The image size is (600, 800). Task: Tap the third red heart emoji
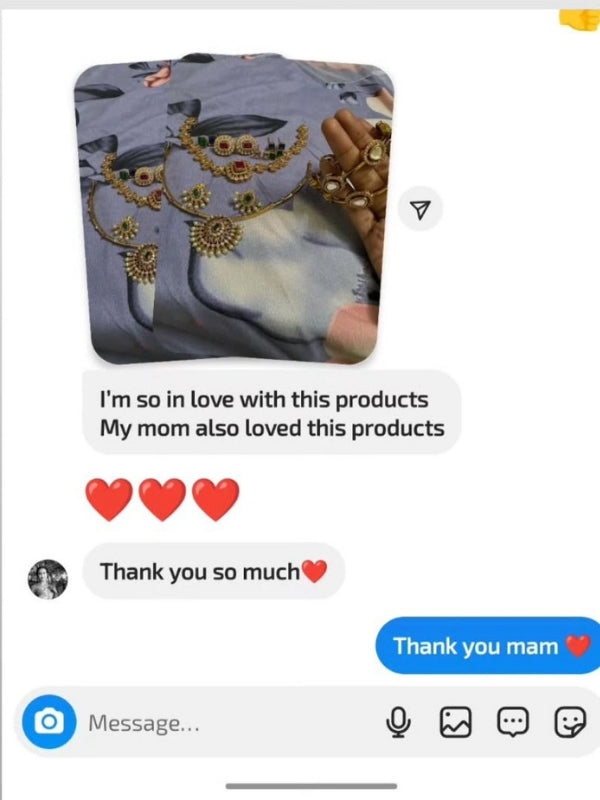tap(216, 499)
